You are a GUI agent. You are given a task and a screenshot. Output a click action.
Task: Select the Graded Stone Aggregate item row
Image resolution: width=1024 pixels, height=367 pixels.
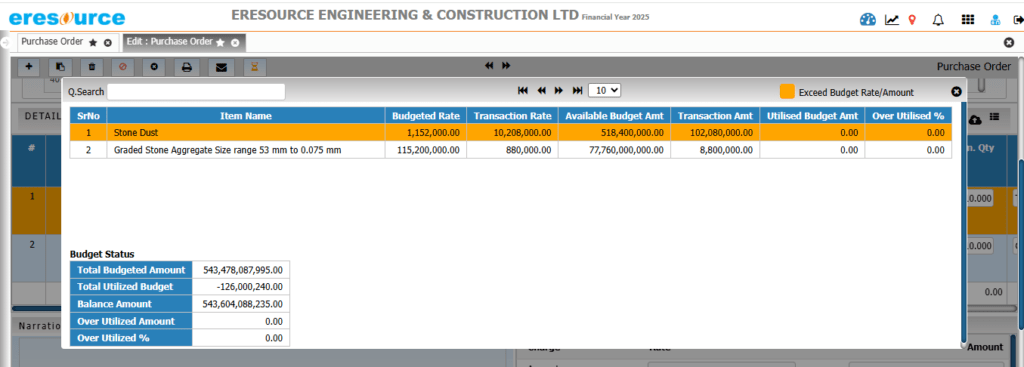(511, 150)
